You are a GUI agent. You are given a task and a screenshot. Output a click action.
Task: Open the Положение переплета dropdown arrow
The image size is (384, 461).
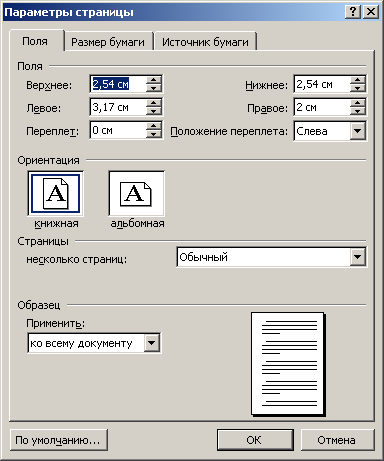(358, 131)
